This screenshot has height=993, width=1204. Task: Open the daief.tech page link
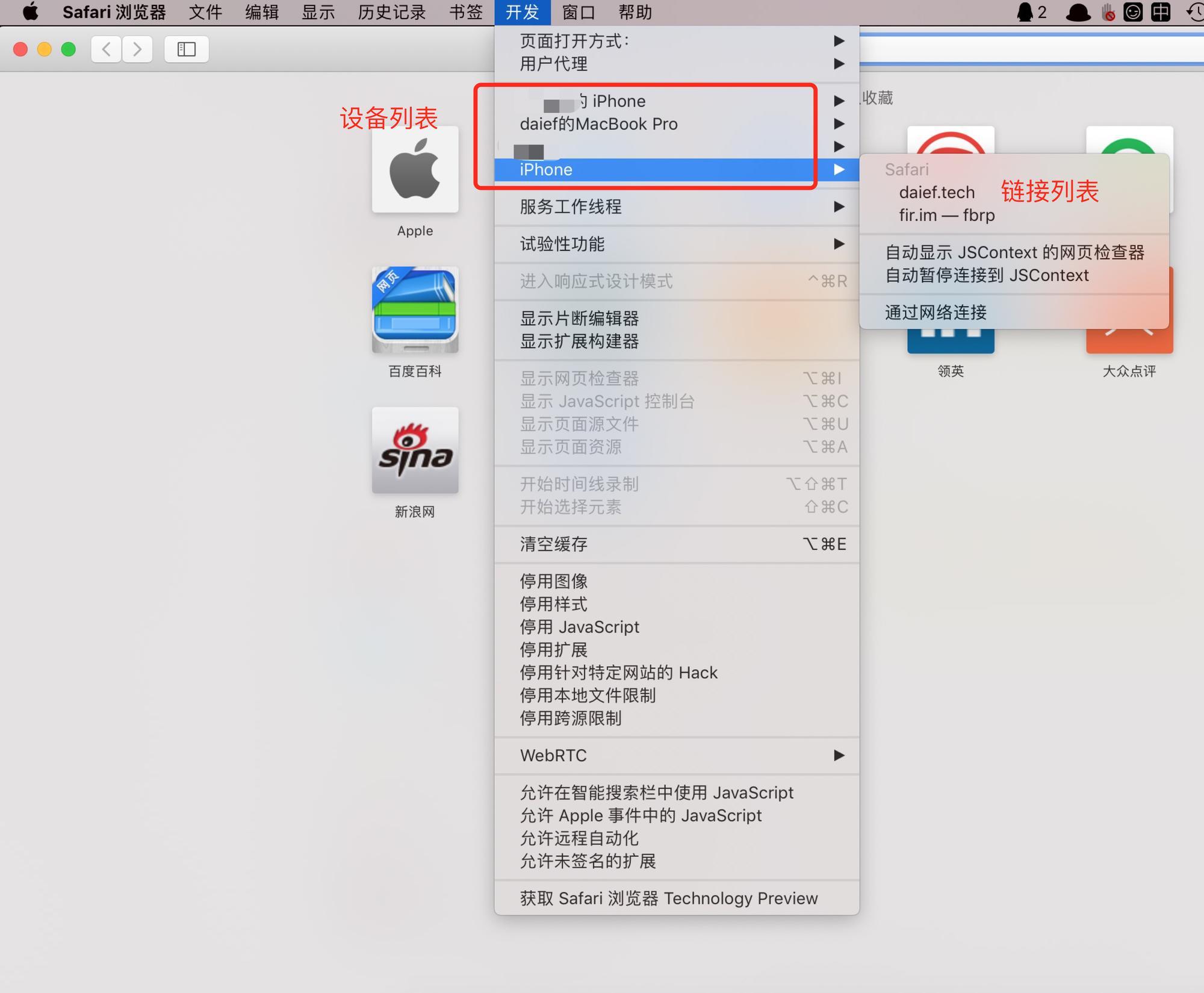point(936,191)
